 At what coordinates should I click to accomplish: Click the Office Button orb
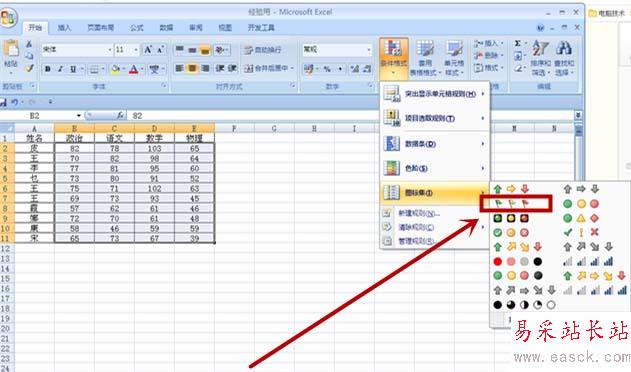(8, 18)
